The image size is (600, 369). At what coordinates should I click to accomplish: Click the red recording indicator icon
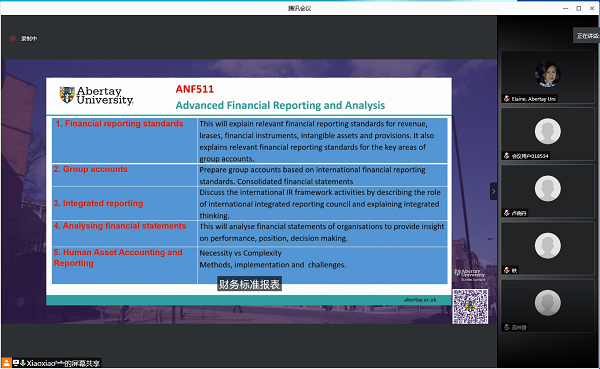coord(13,38)
